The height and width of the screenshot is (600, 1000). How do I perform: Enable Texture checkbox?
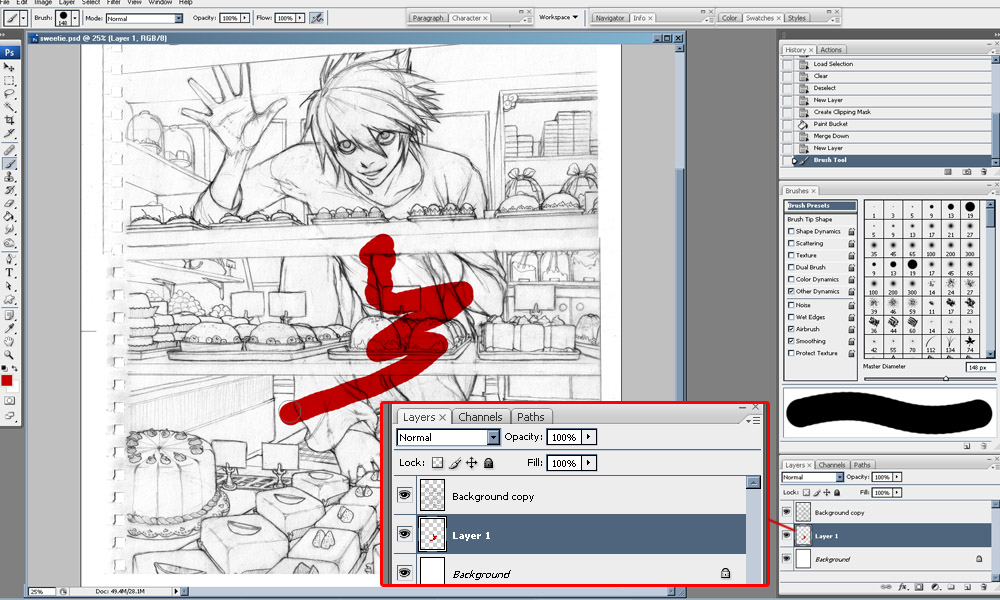791,255
